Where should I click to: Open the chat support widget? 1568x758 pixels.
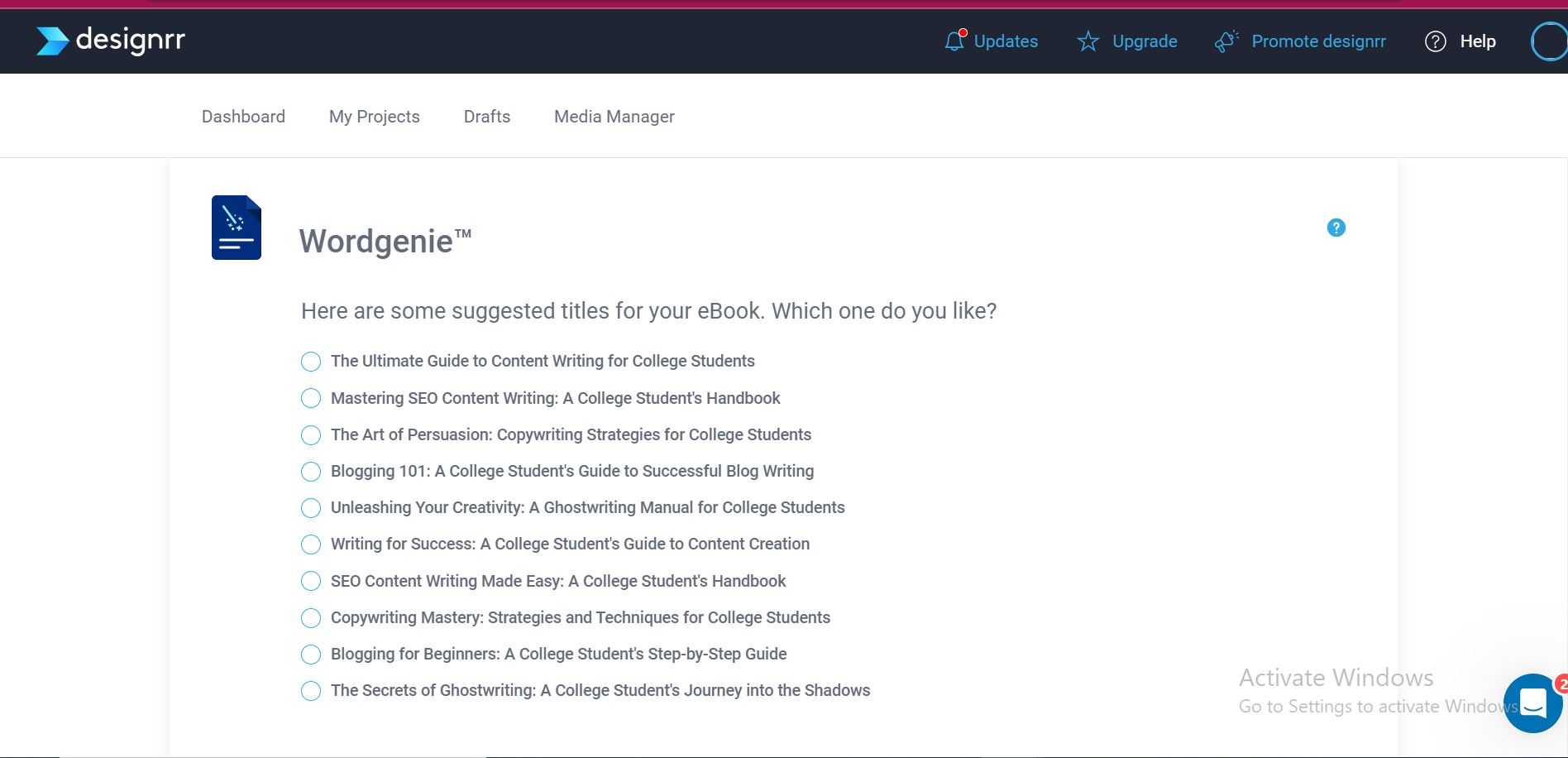click(1532, 704)
